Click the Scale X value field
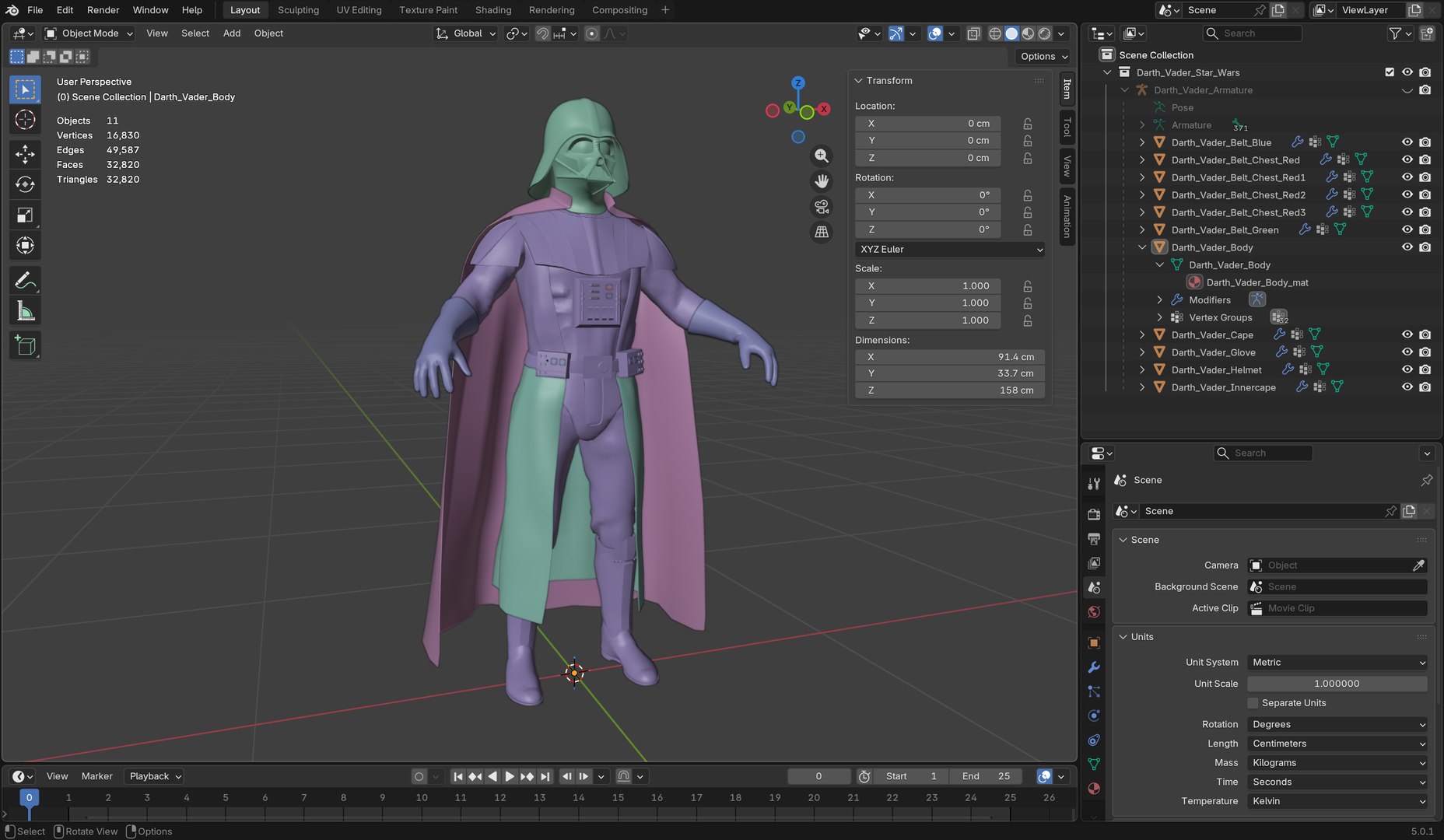The height and width of the screenshot is (840, 1444). [928, 286]
